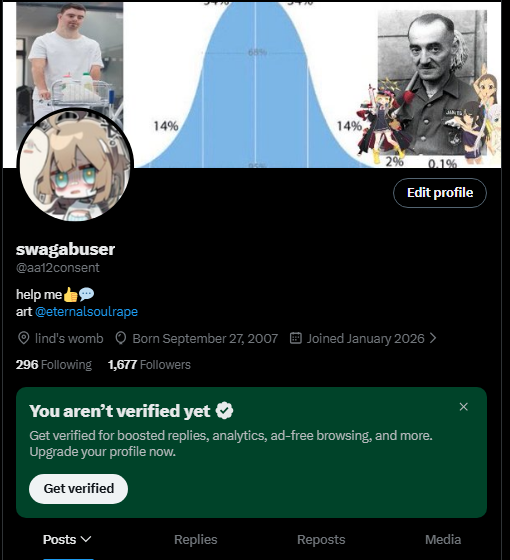Click the location pin icon

[24, 338]
